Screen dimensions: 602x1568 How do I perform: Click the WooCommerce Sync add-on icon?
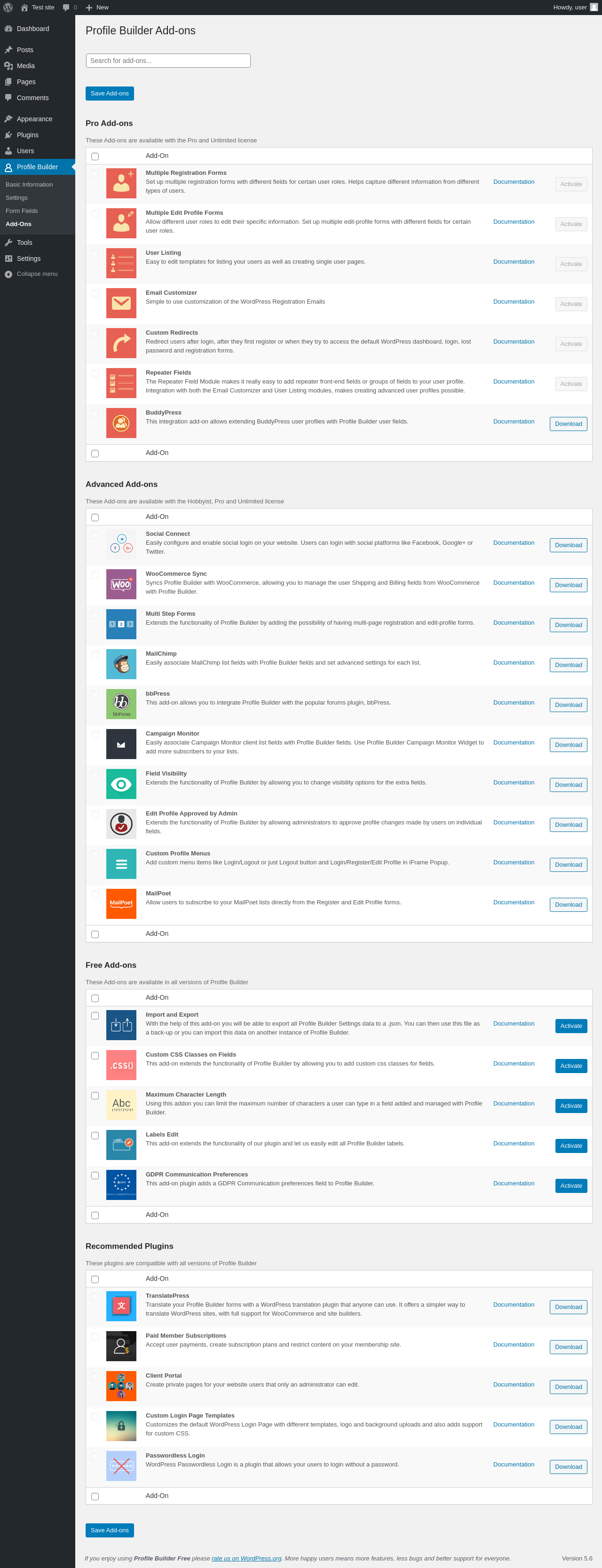[x=121, y=584]
